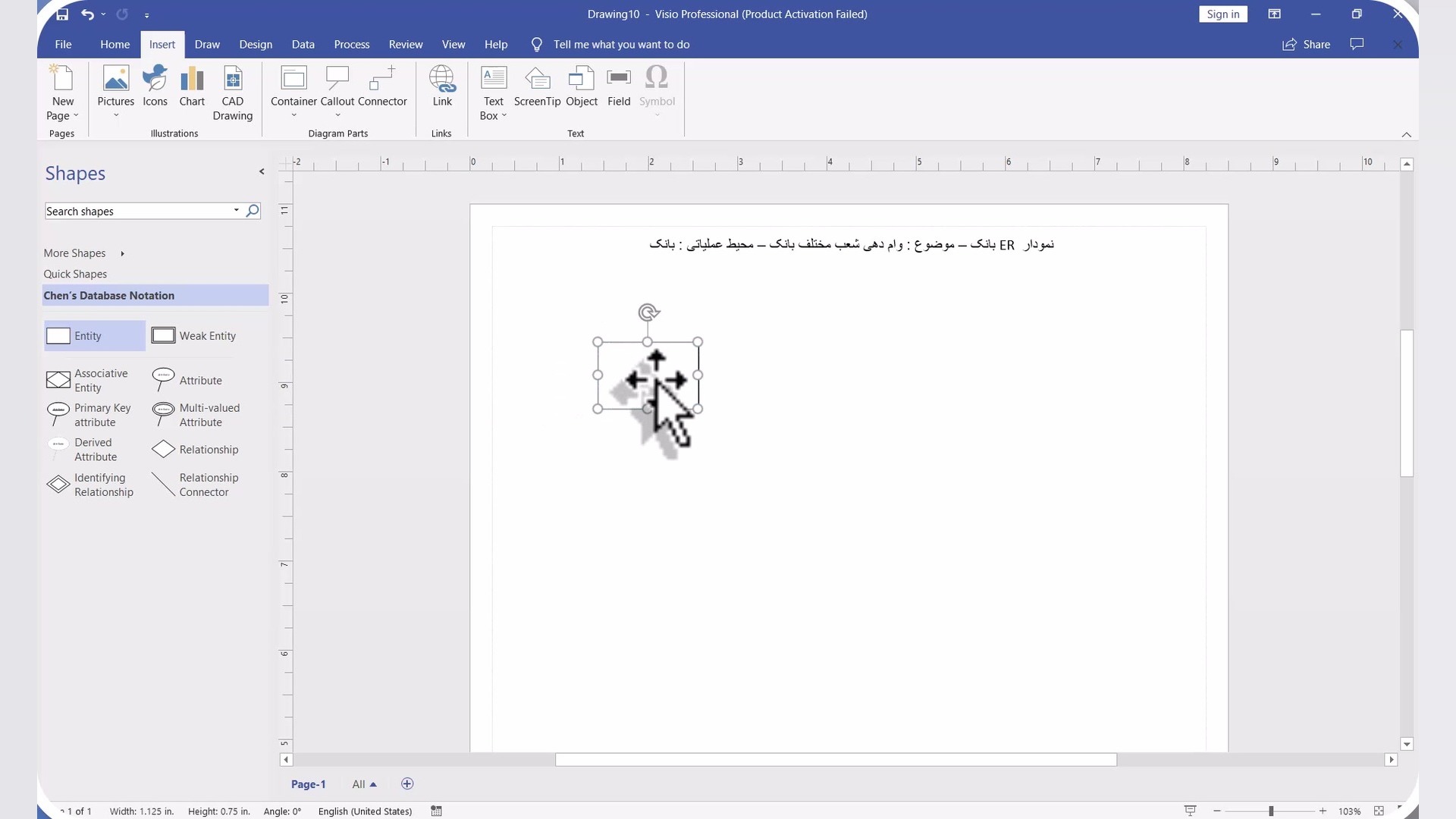Pick the Identifying Relationship shape
1456x819 pixels.
[x=91, y=485]
